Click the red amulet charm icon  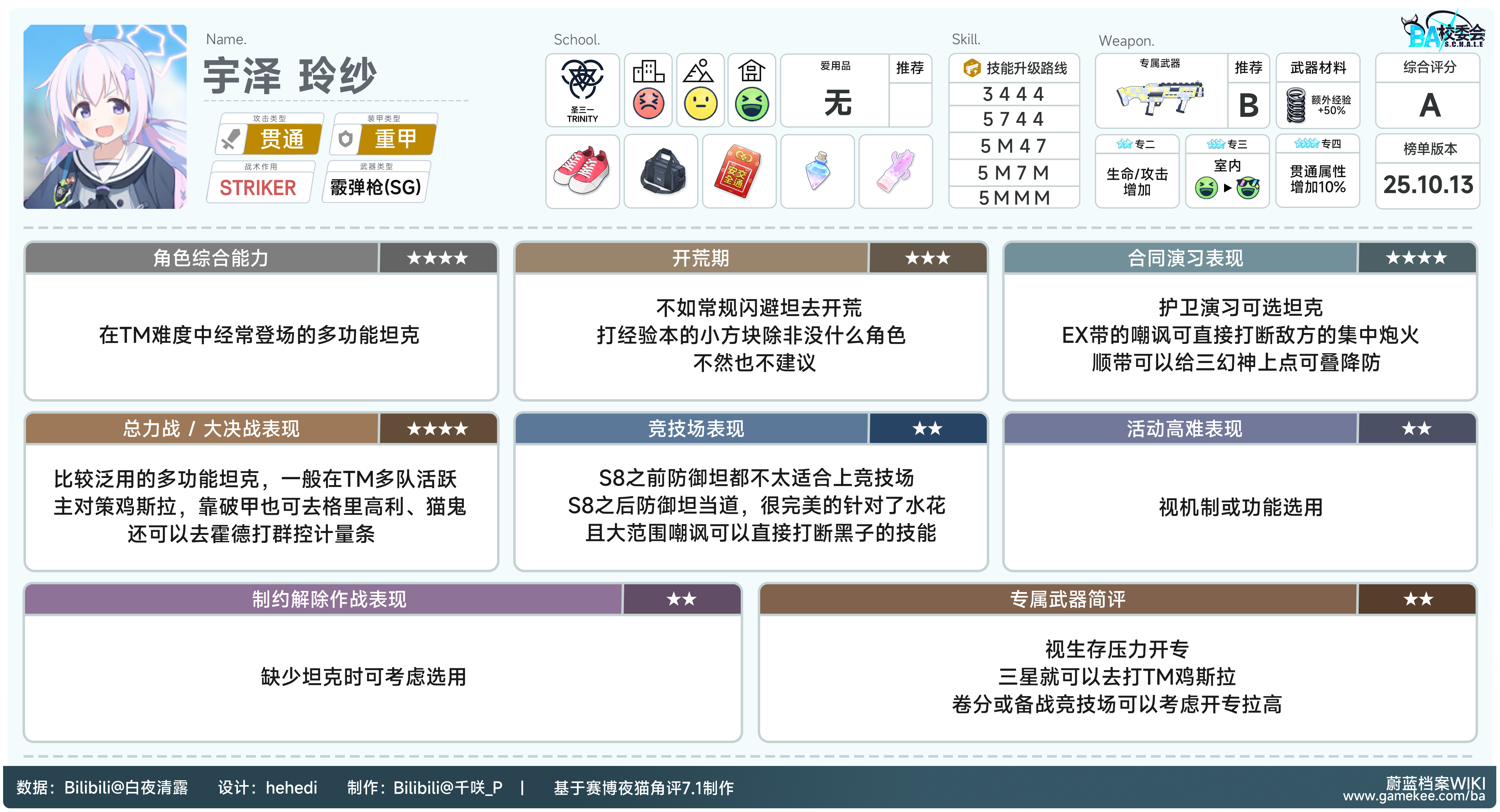coord(738,171)
